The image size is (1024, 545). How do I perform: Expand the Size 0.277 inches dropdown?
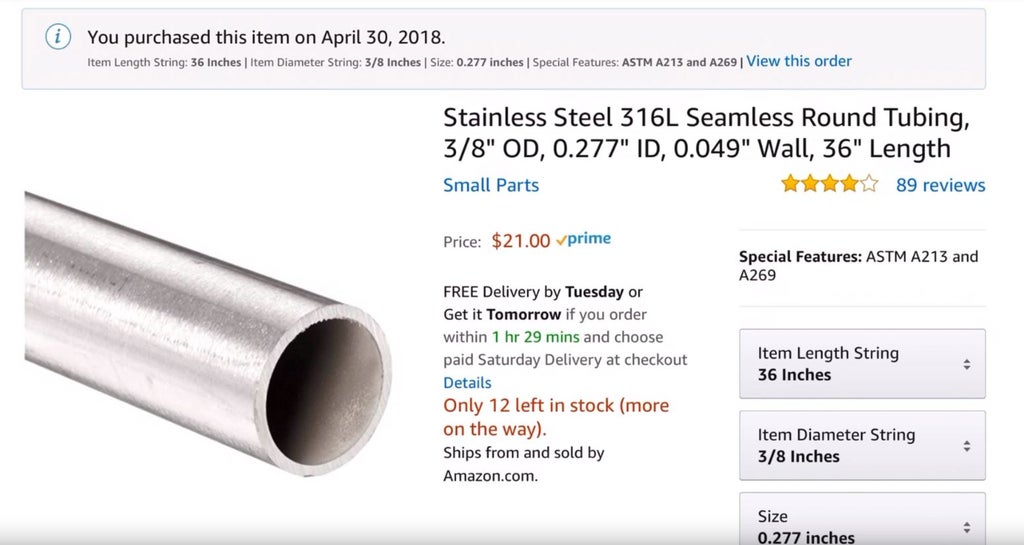click(862, 523)
